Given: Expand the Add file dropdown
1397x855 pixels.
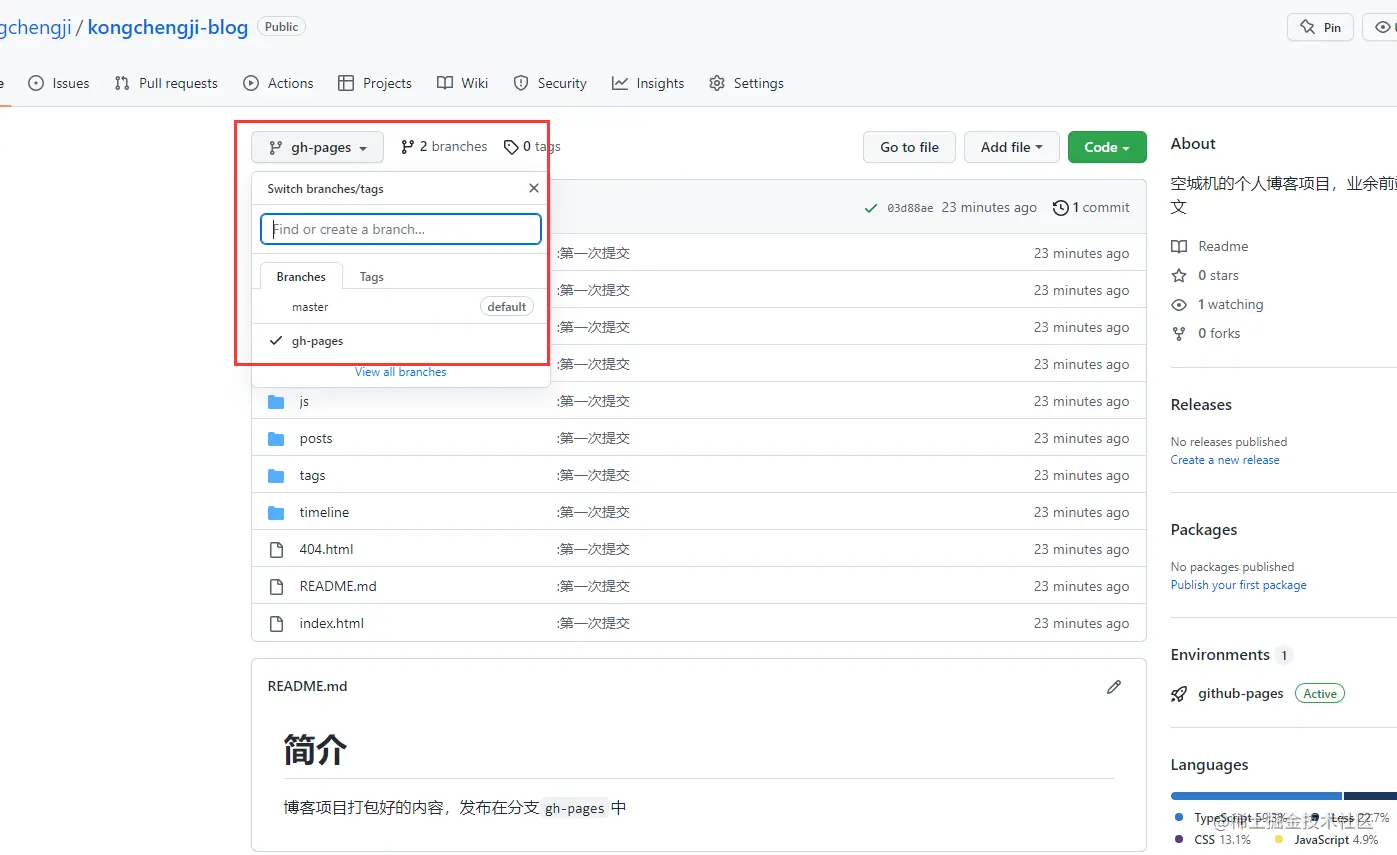Looking at the screenshot, I should 1012,147.
